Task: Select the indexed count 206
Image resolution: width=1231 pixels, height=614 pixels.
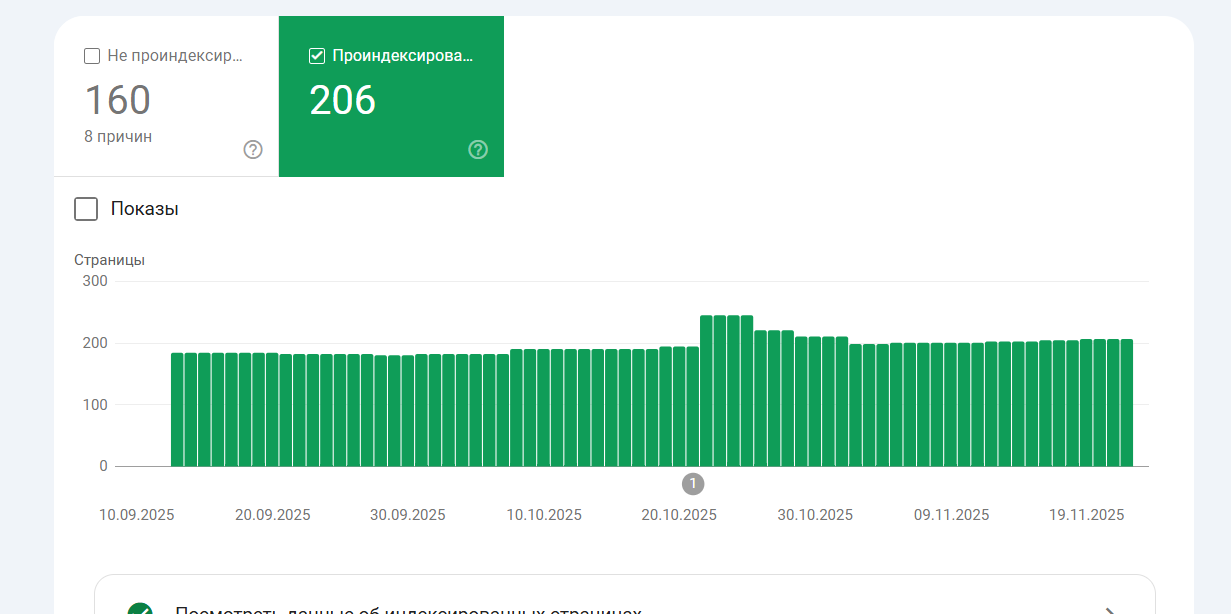Action: click(x=343, y=101)
